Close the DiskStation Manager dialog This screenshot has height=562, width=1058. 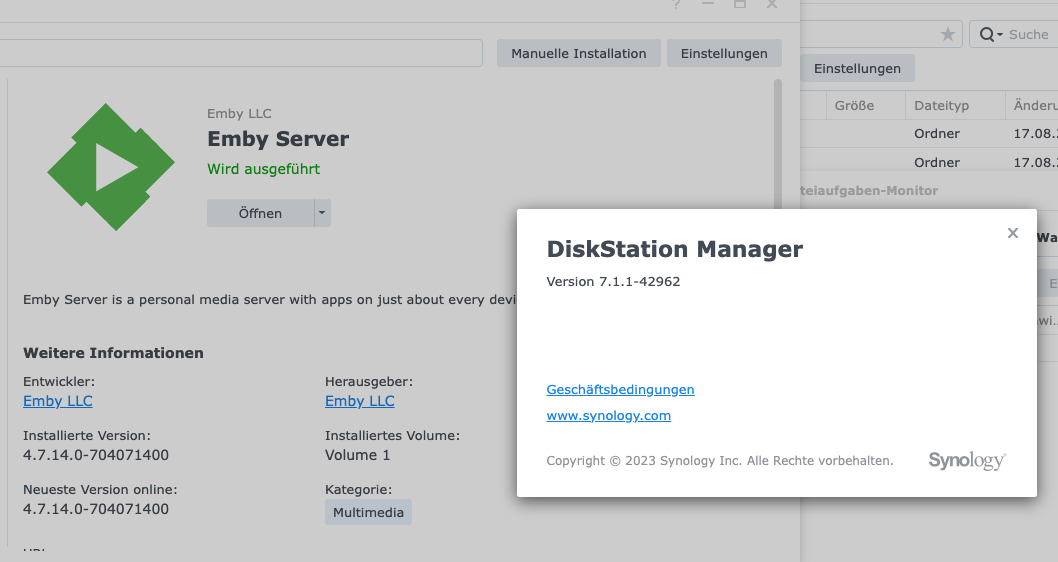coord(1012,233)
